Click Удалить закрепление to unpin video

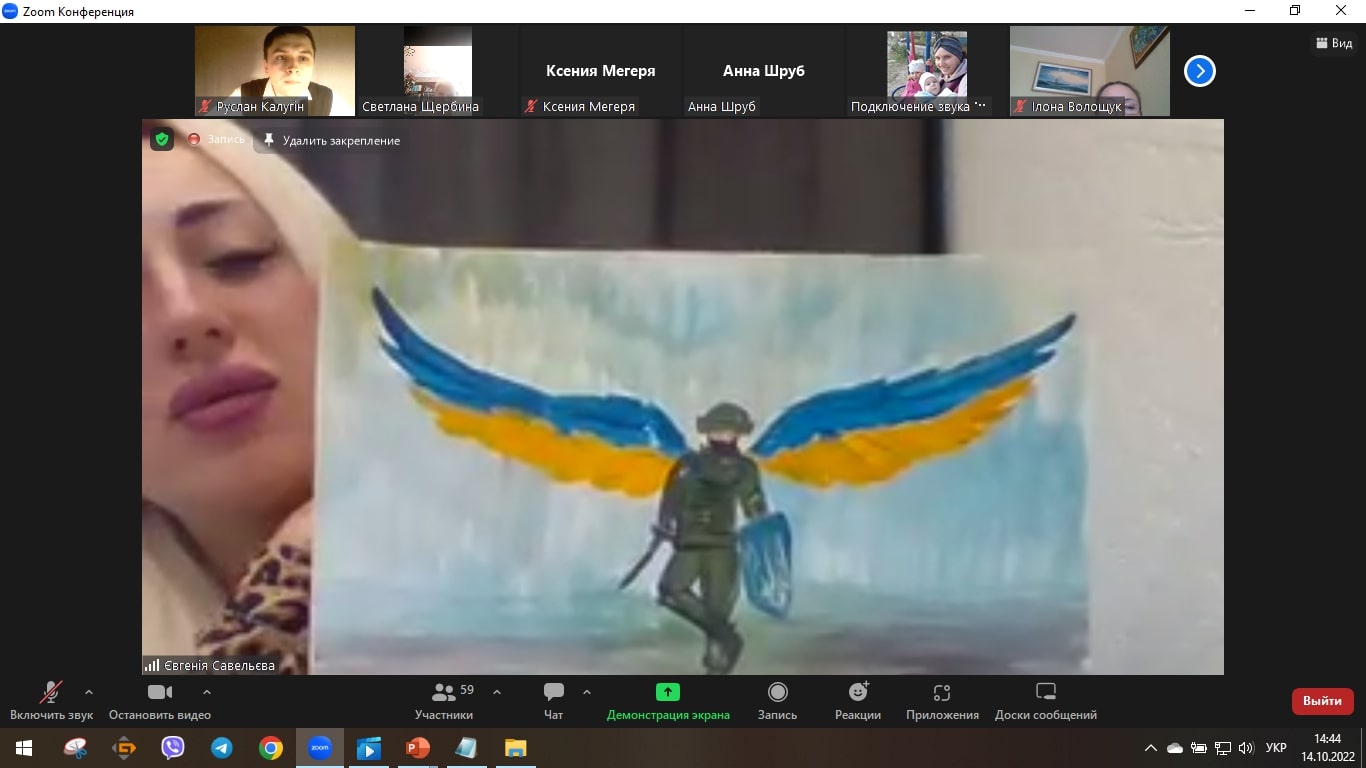331,141
